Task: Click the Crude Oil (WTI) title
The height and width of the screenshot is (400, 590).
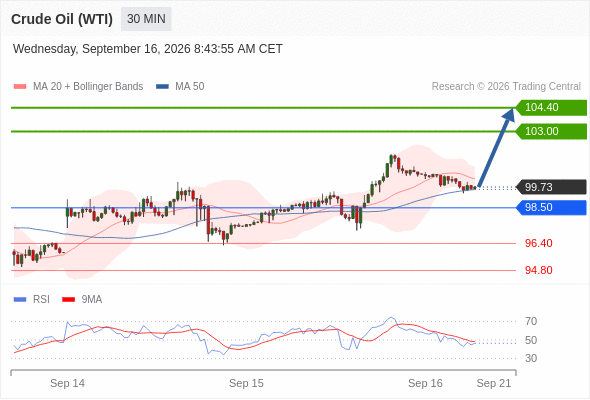Action: pyautogui.click(x=62, y=19)
